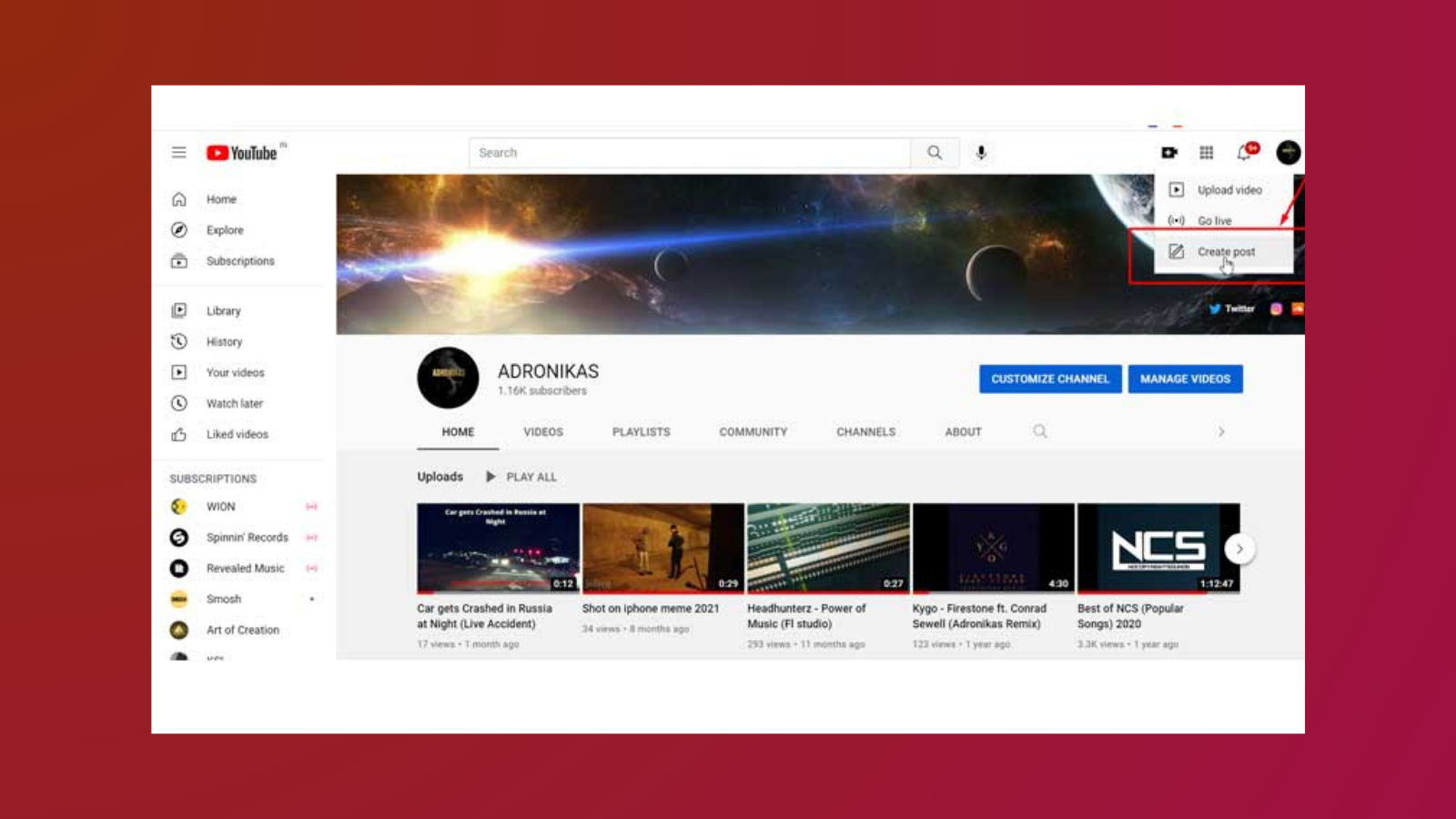
Task: Open 'Kygo - Firestone ft. Conrad Sewell' title
Action: [x=979, y=616]
